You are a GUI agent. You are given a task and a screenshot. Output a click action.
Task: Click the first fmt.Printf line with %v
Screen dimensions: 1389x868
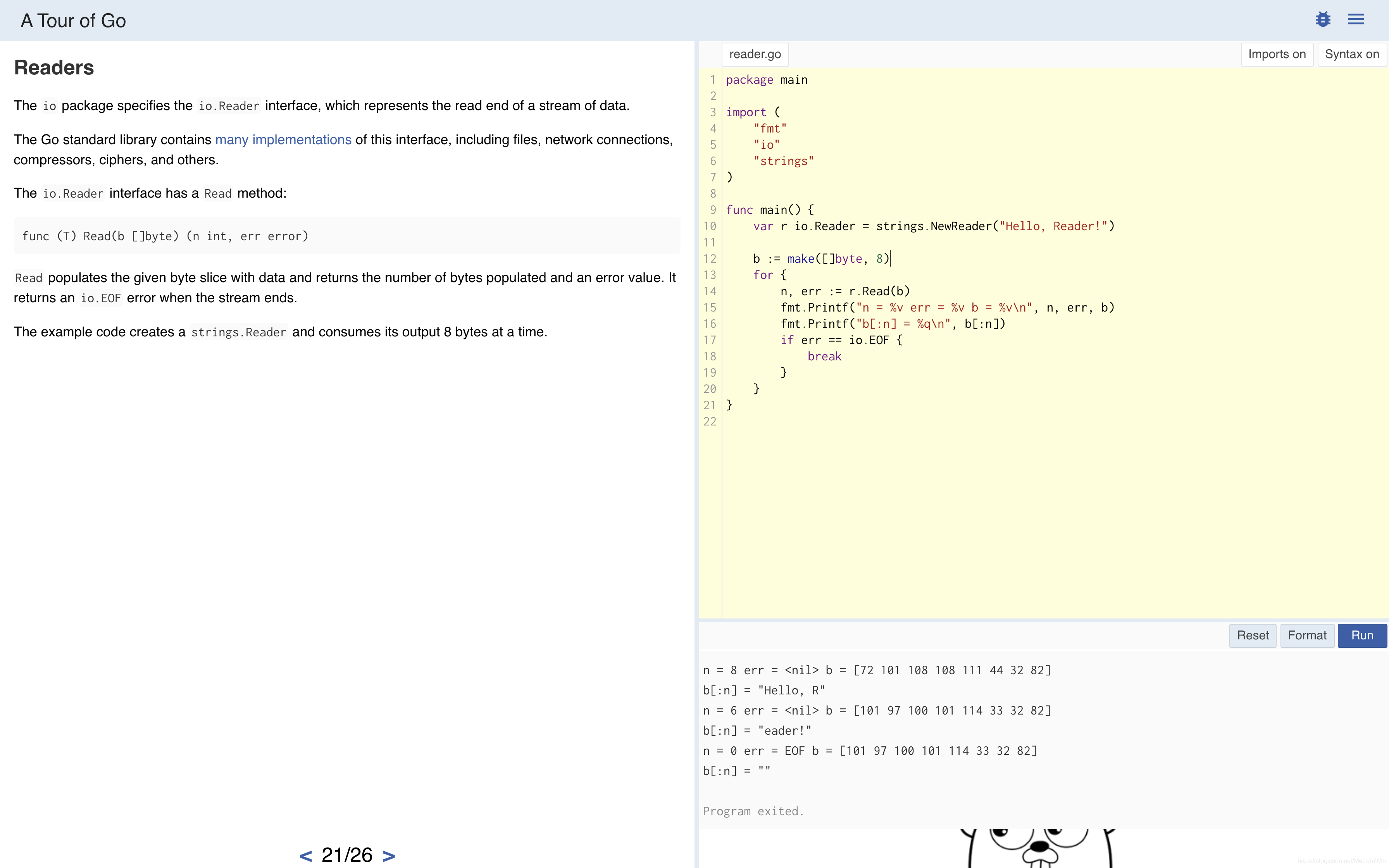[x=948, y=308]
